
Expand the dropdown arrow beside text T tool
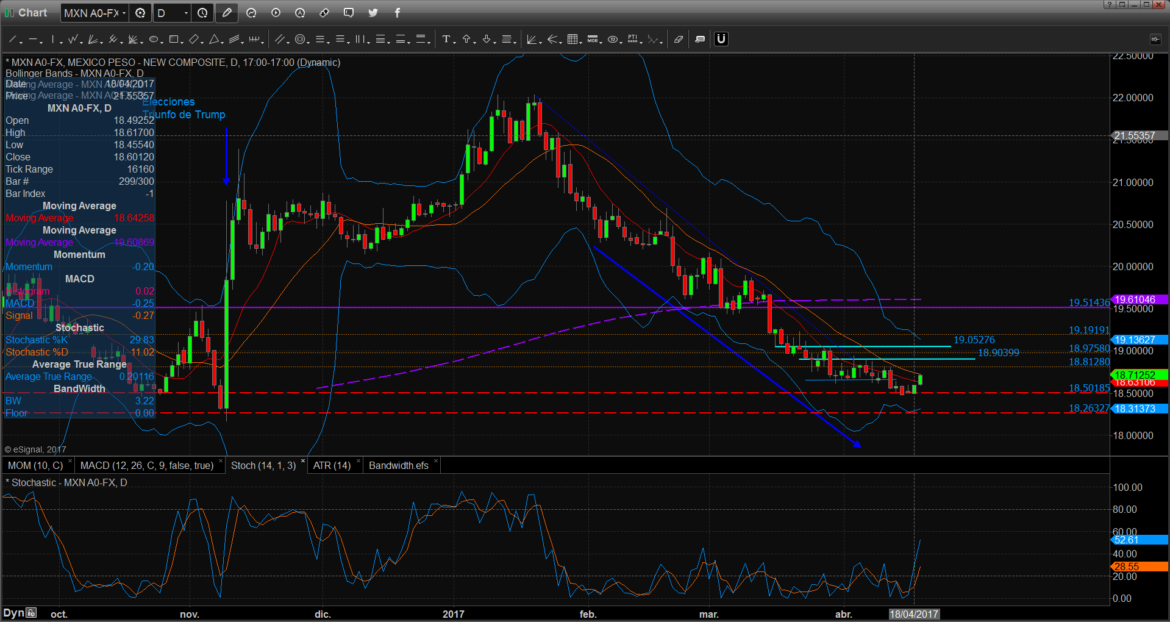[x=454, y=42]
